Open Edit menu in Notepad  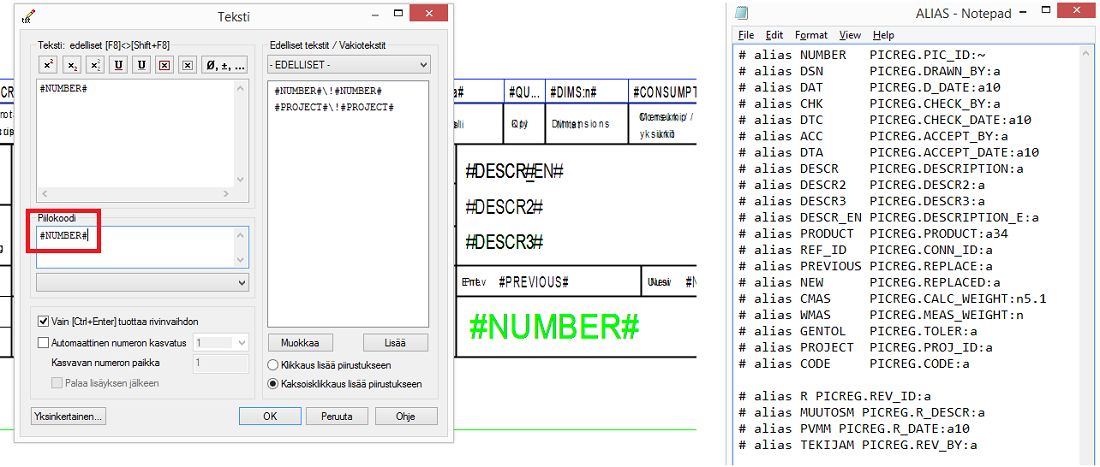[774, 35]
